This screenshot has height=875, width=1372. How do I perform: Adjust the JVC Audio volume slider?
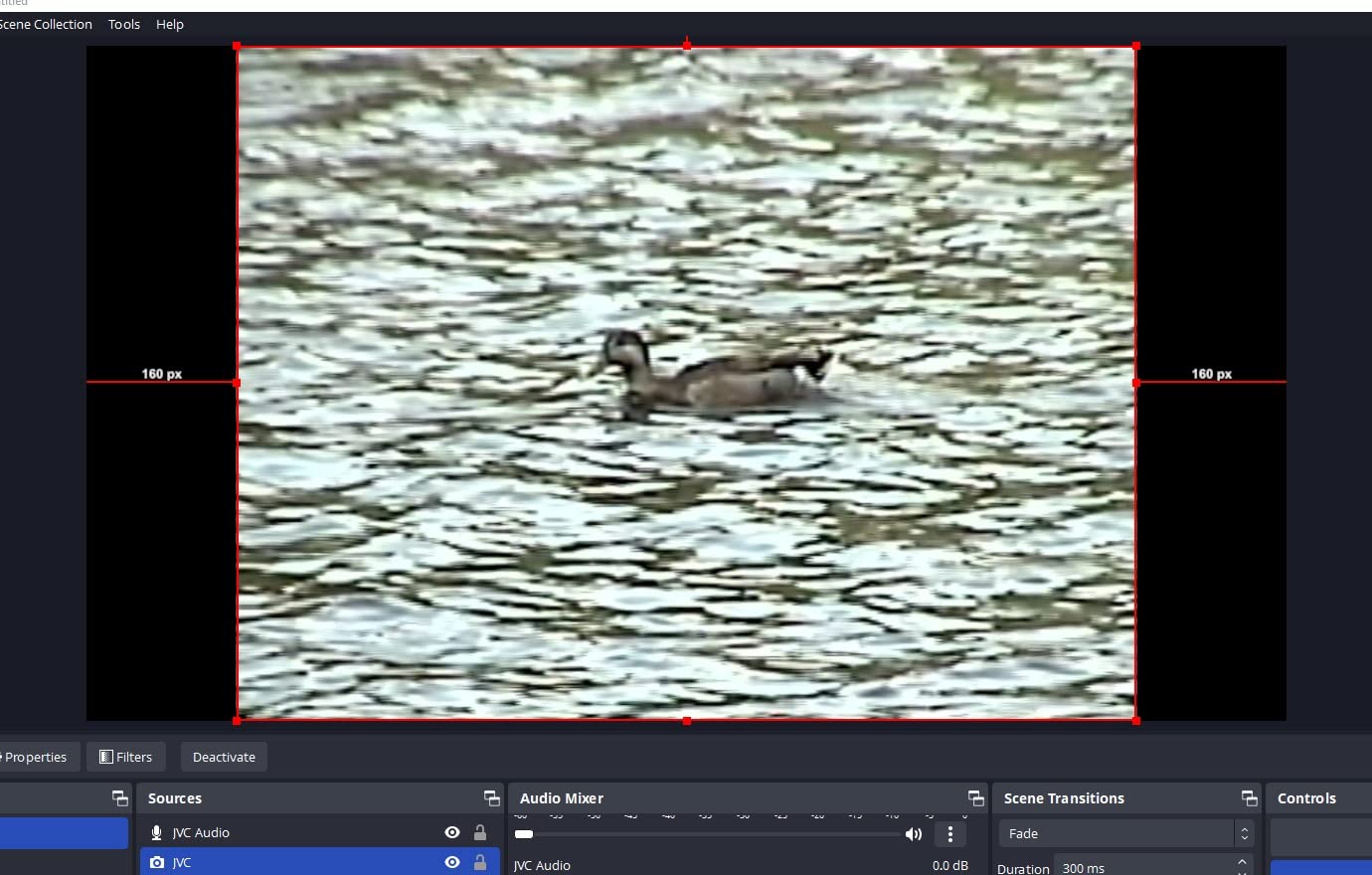[x=525, y=834]
